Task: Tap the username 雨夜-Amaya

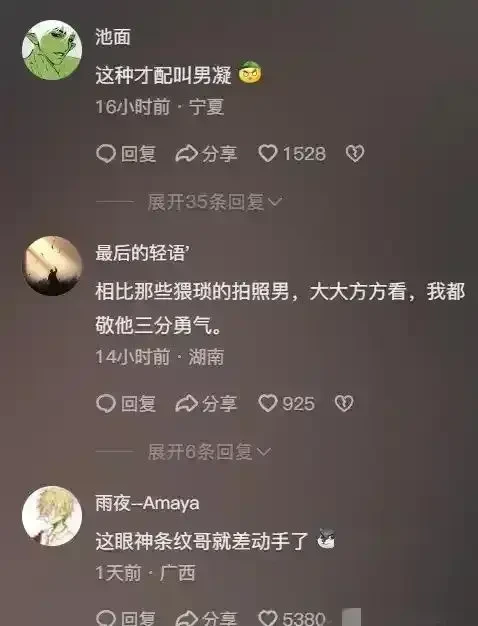Action: [147, 503]
